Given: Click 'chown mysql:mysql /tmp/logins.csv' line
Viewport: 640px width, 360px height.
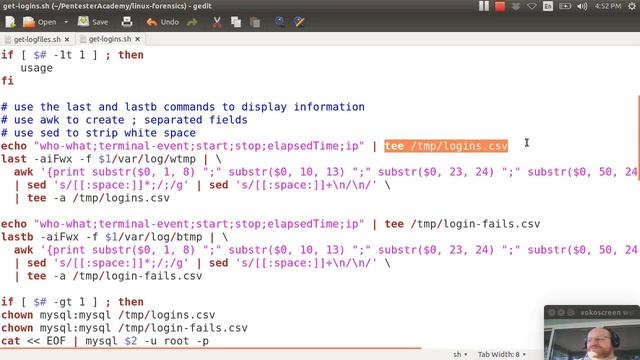Looking at the screenshot, I should pos(108,315).
